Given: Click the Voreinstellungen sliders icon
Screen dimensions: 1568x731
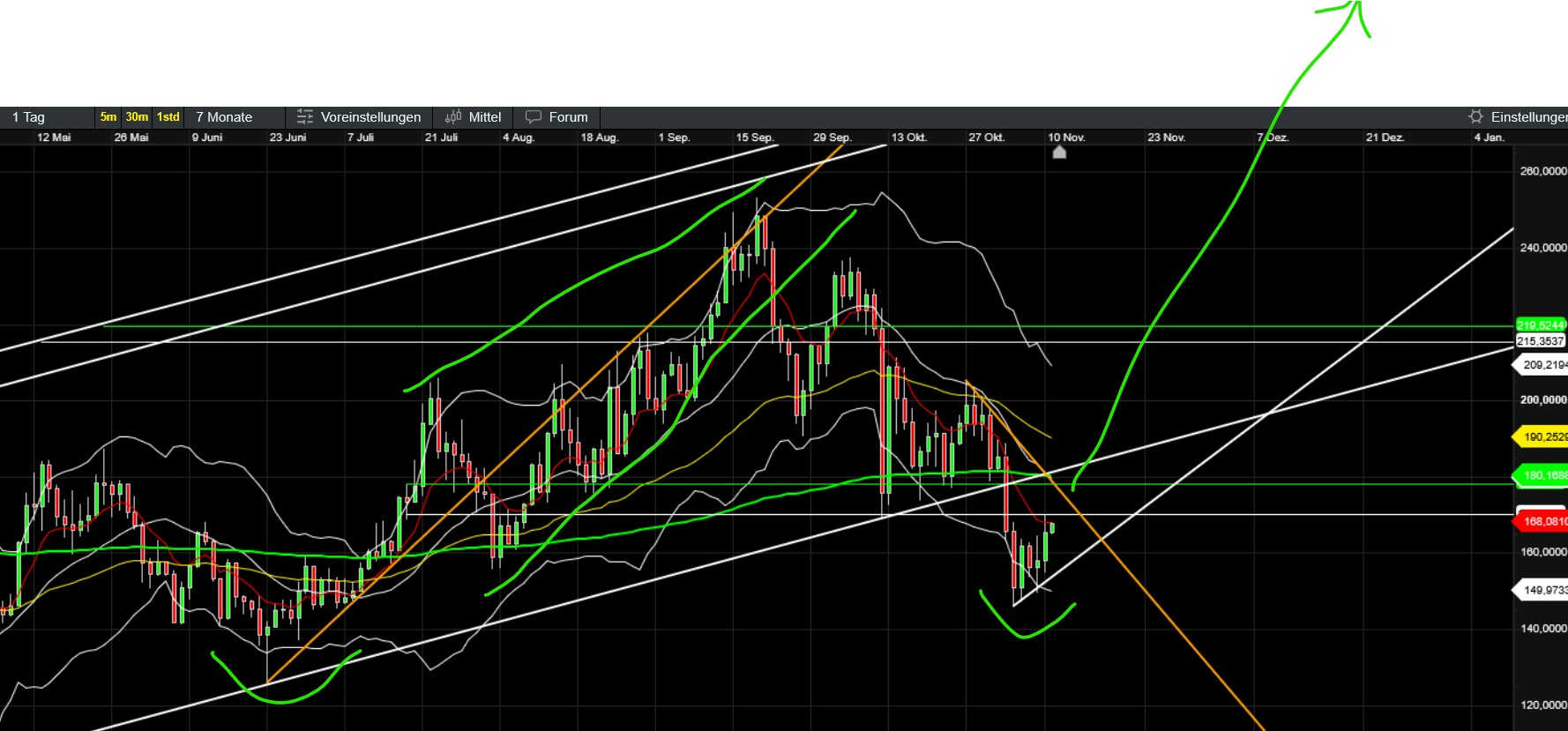Looking at the screenshot, I should tap(305, 117).
